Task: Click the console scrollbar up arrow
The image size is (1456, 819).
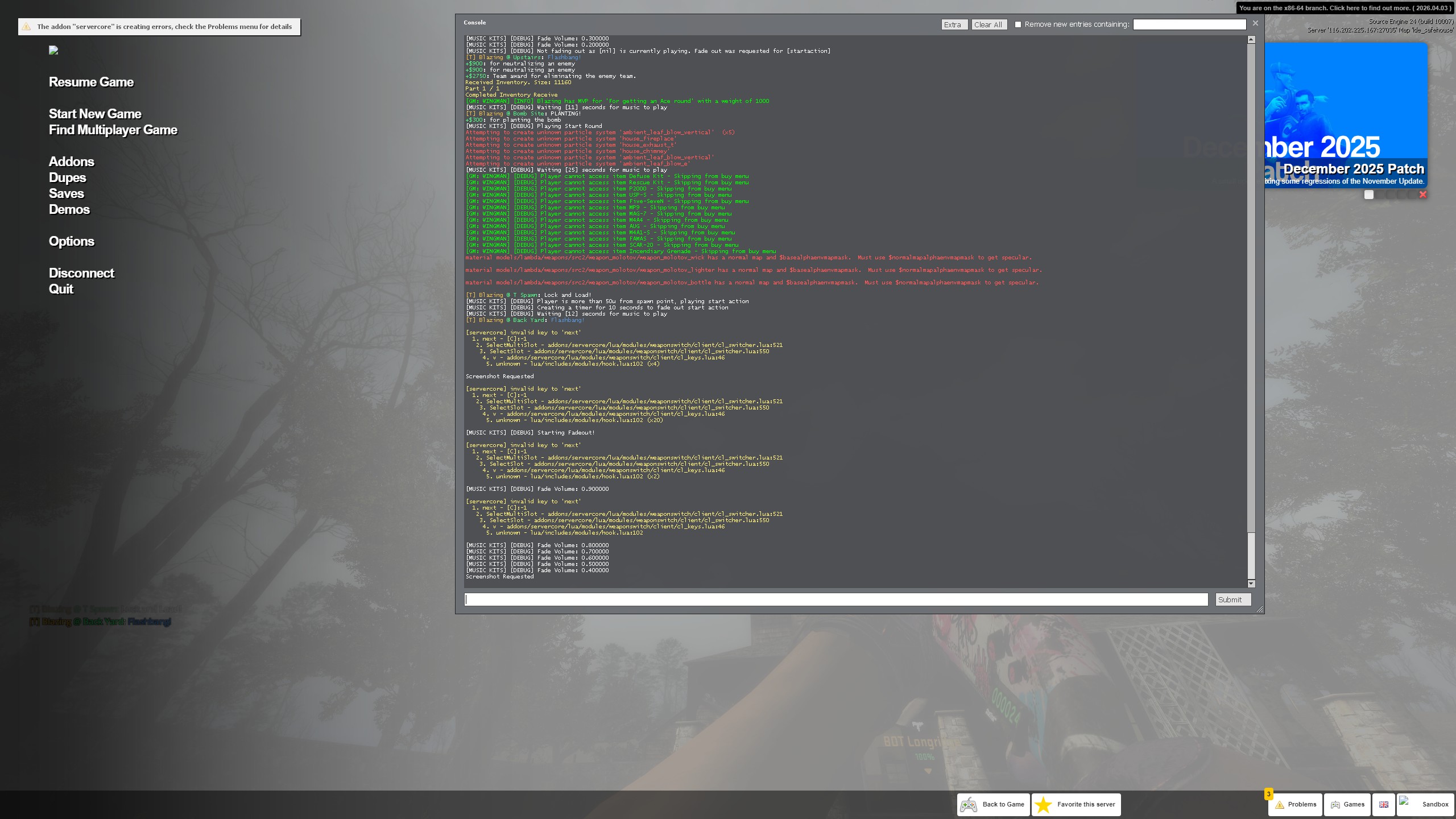Action: (1251, 40)
